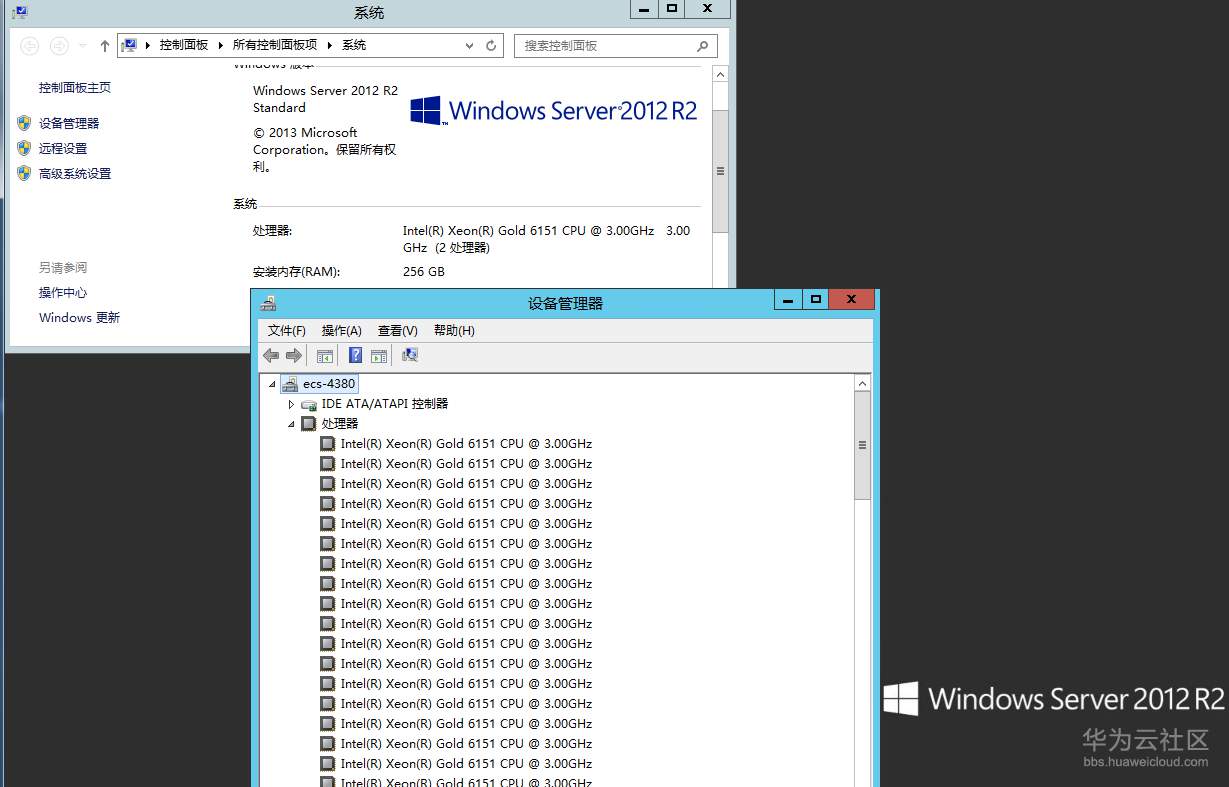
Task: Click Back arrow in Device Manager toolbar
Action: (x=271, y=355)
